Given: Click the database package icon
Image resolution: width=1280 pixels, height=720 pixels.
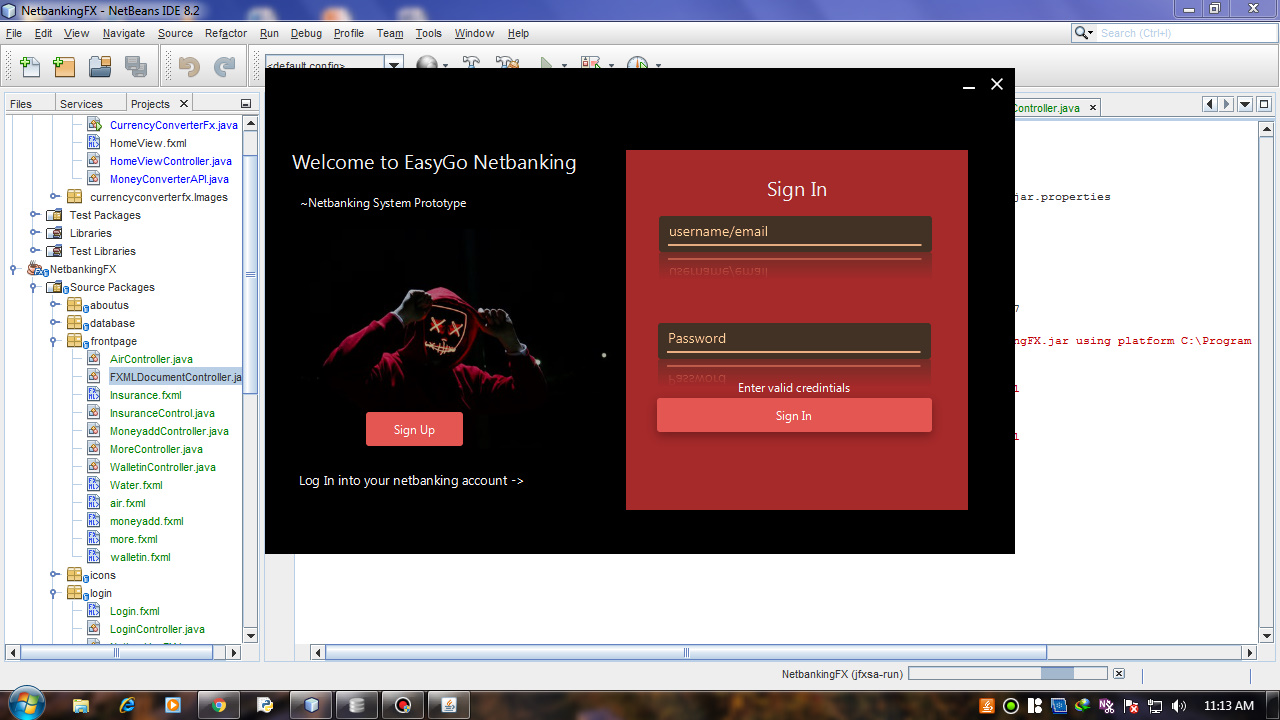Looking at the screenshot, I should [76, 323].
